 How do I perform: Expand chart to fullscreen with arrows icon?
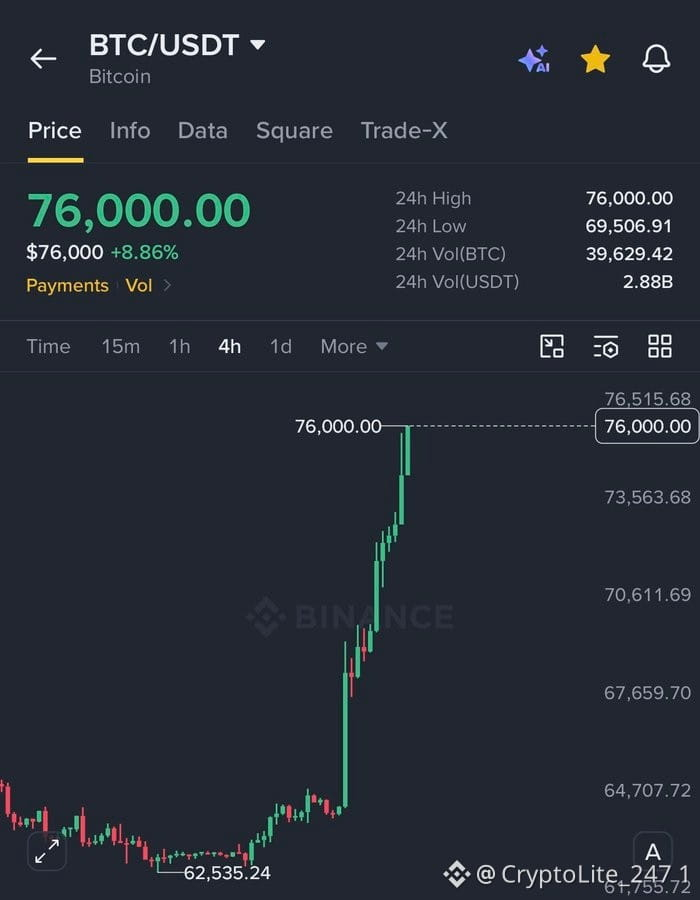pyautogui.click(x=47, y=851)
